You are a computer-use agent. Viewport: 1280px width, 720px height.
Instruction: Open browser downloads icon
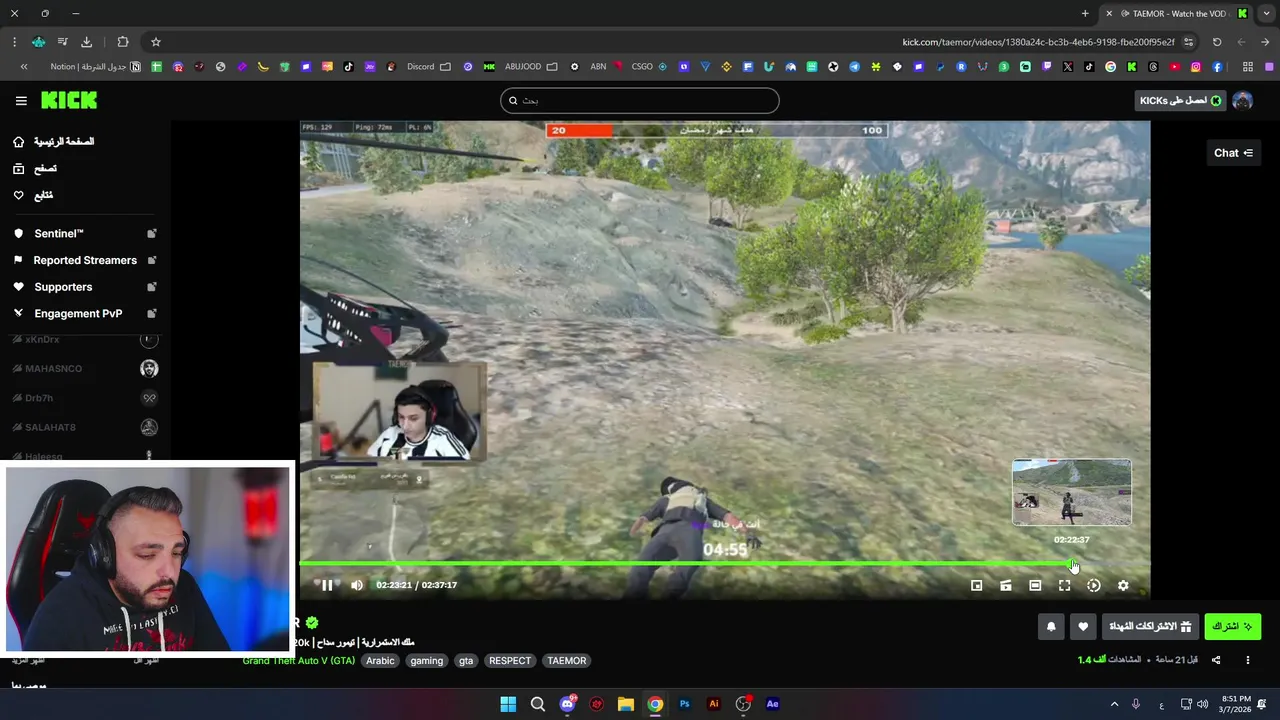pyautogui.click(x=86, y=42)
